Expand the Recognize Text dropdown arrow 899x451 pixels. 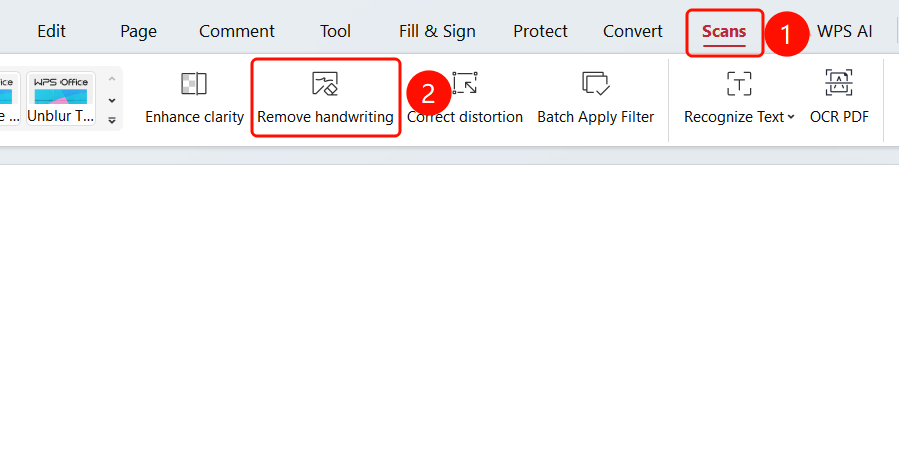click(791, 117)
